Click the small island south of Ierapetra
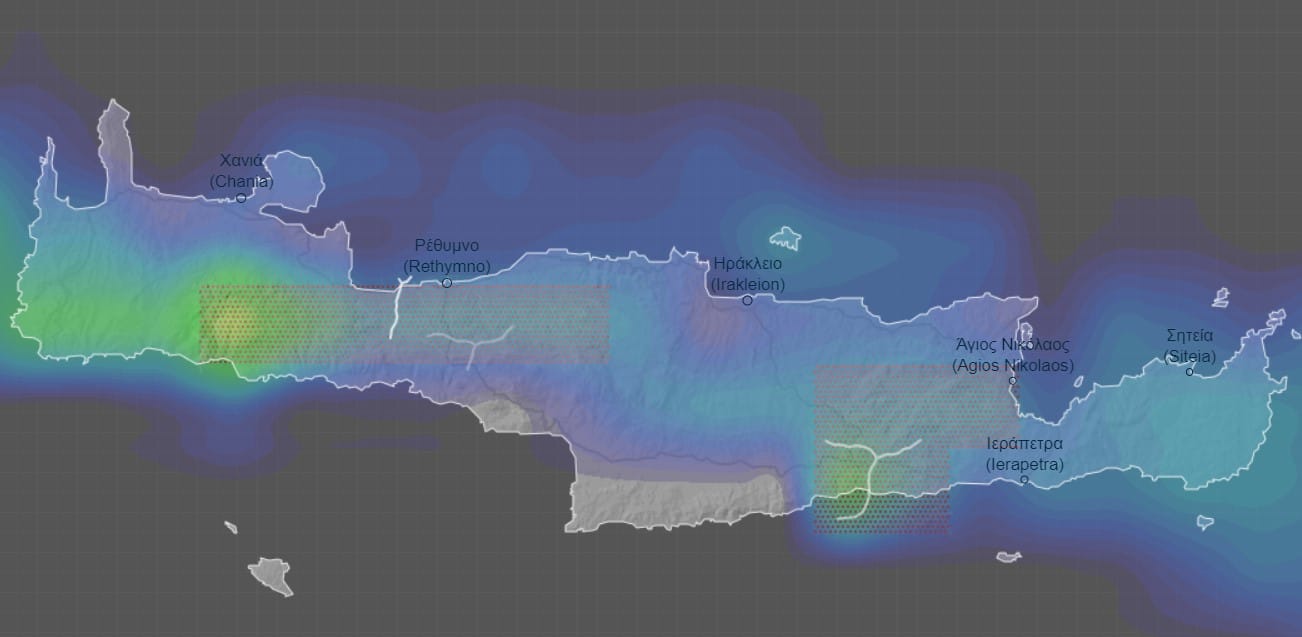The width and height of the screenshot is (1302, 637). (x=1008, y=556)
